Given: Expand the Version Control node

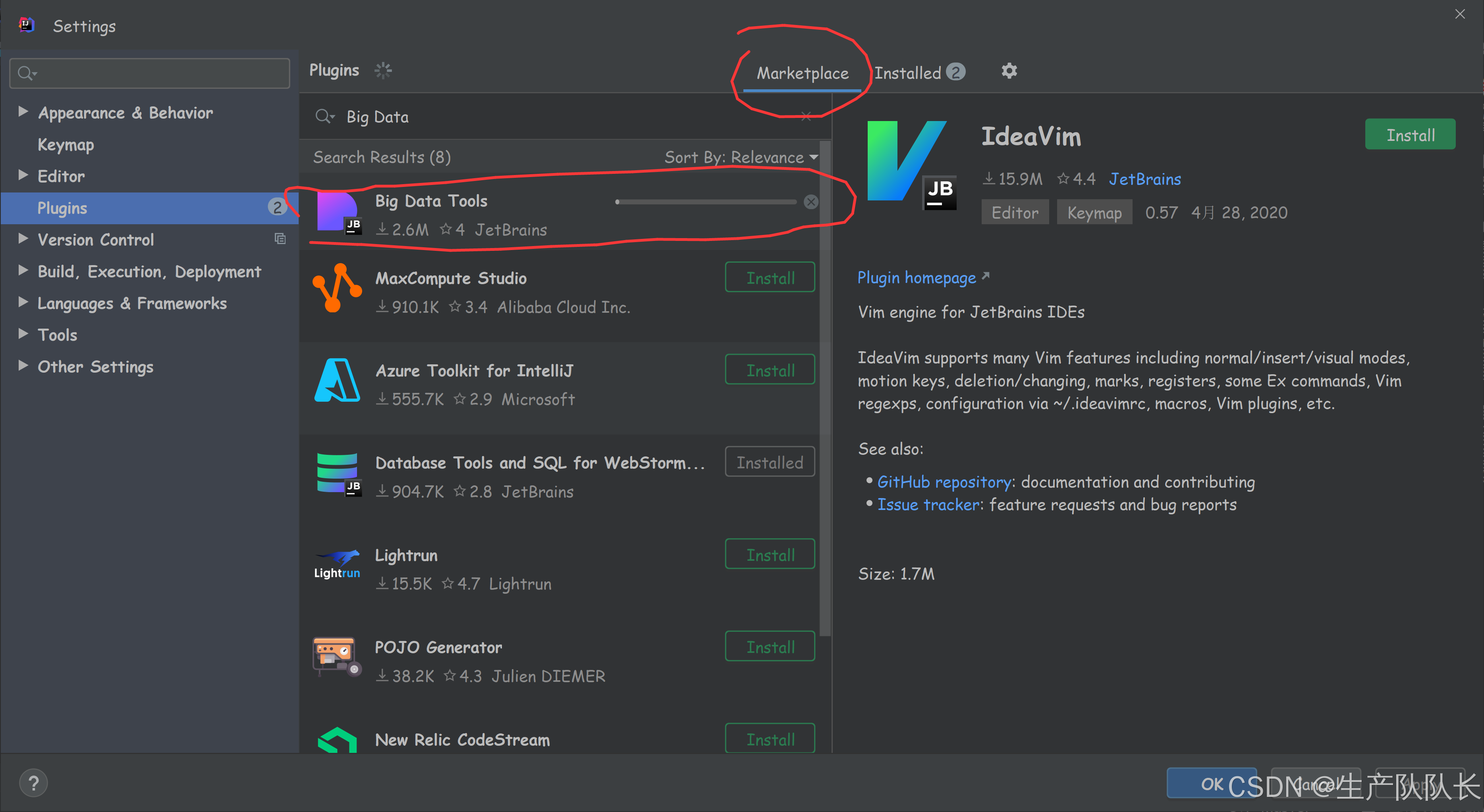Looking at the screenshot, I should coord(23,239).
